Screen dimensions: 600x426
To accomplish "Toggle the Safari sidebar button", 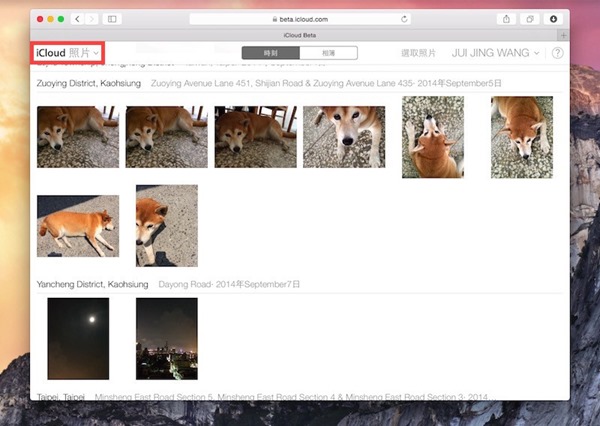I will pyautogui.click(x=112, y=19).
